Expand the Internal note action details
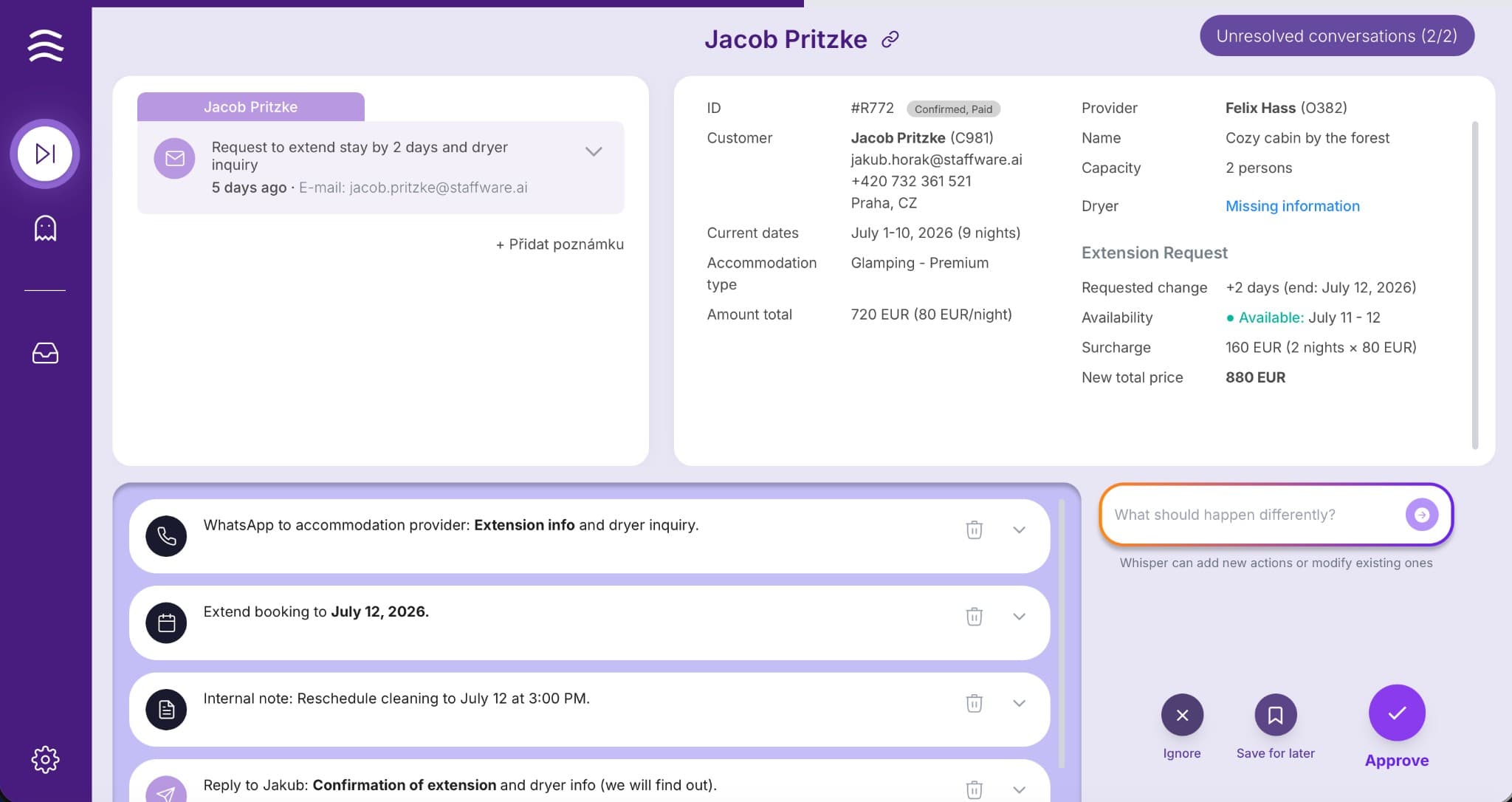The height and width of the screenshot is (802, 1512). tap(1020, 702)
